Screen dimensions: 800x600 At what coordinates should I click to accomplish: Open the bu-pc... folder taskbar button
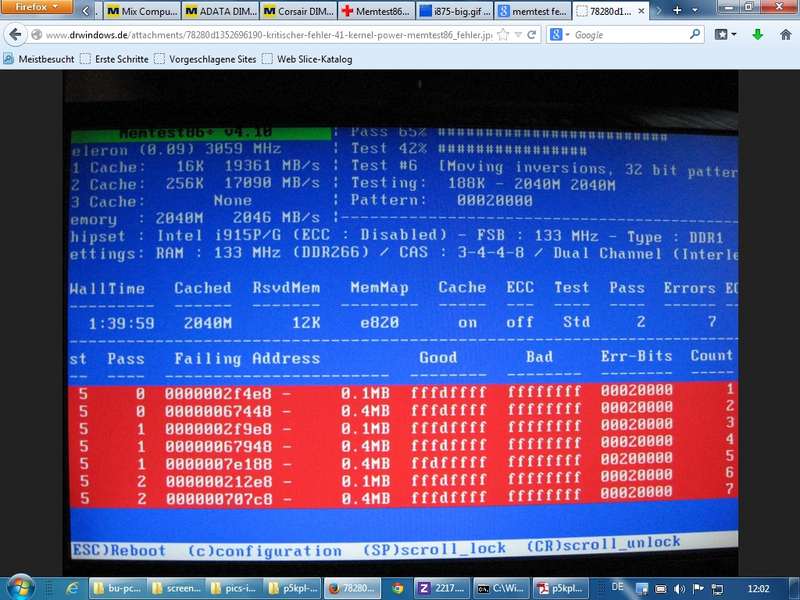tap(117, 588)
